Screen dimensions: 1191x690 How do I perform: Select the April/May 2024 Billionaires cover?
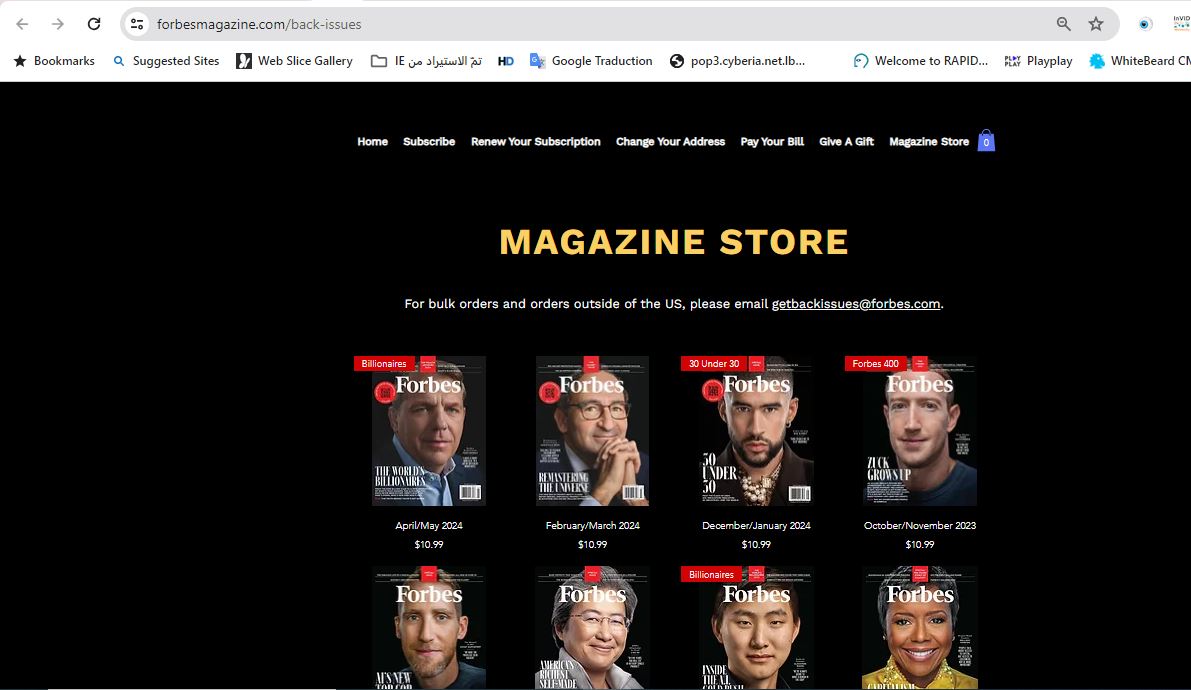(429, 431)
